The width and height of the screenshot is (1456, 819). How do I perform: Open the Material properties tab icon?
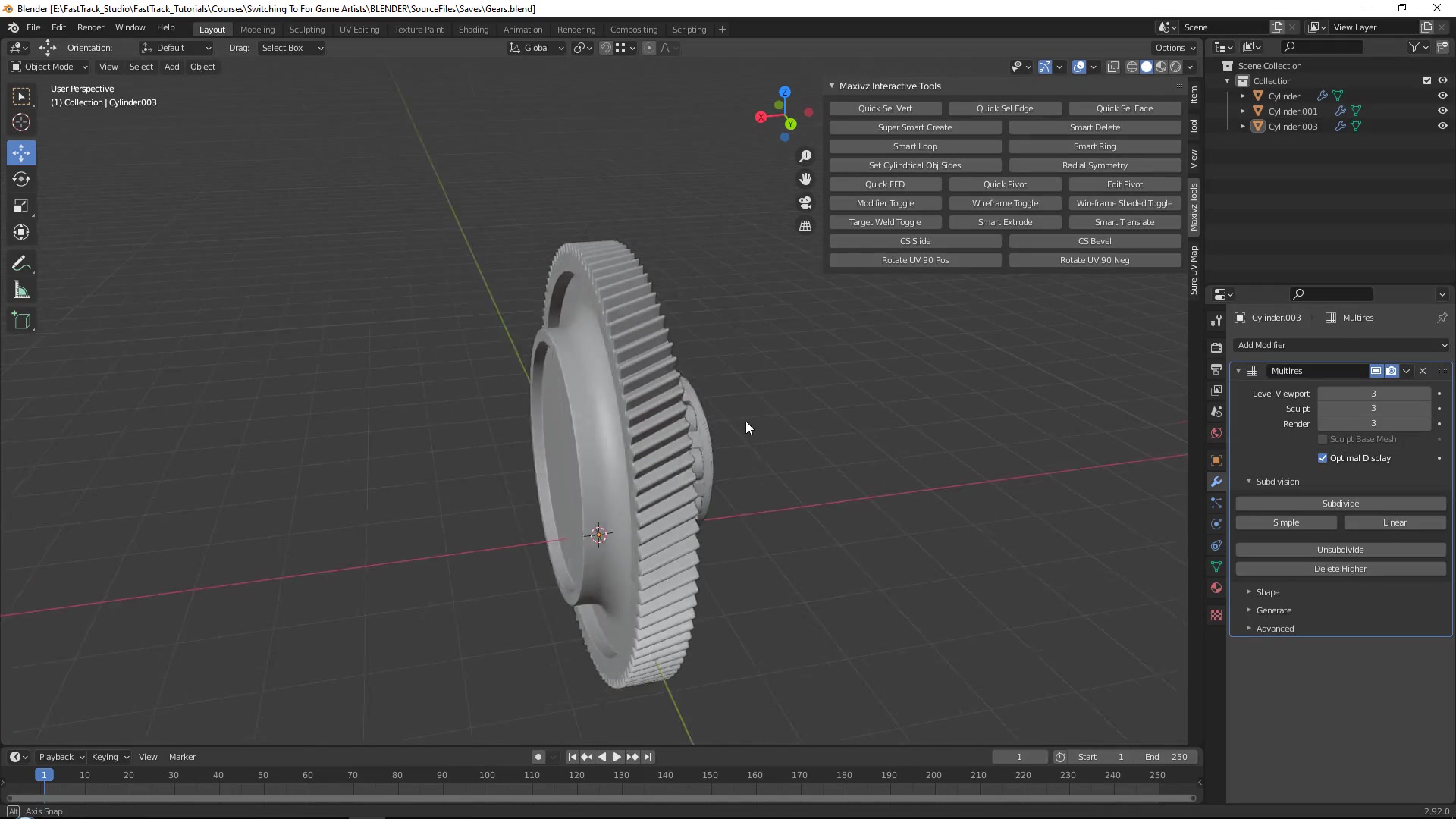(x=1216, y=588)
